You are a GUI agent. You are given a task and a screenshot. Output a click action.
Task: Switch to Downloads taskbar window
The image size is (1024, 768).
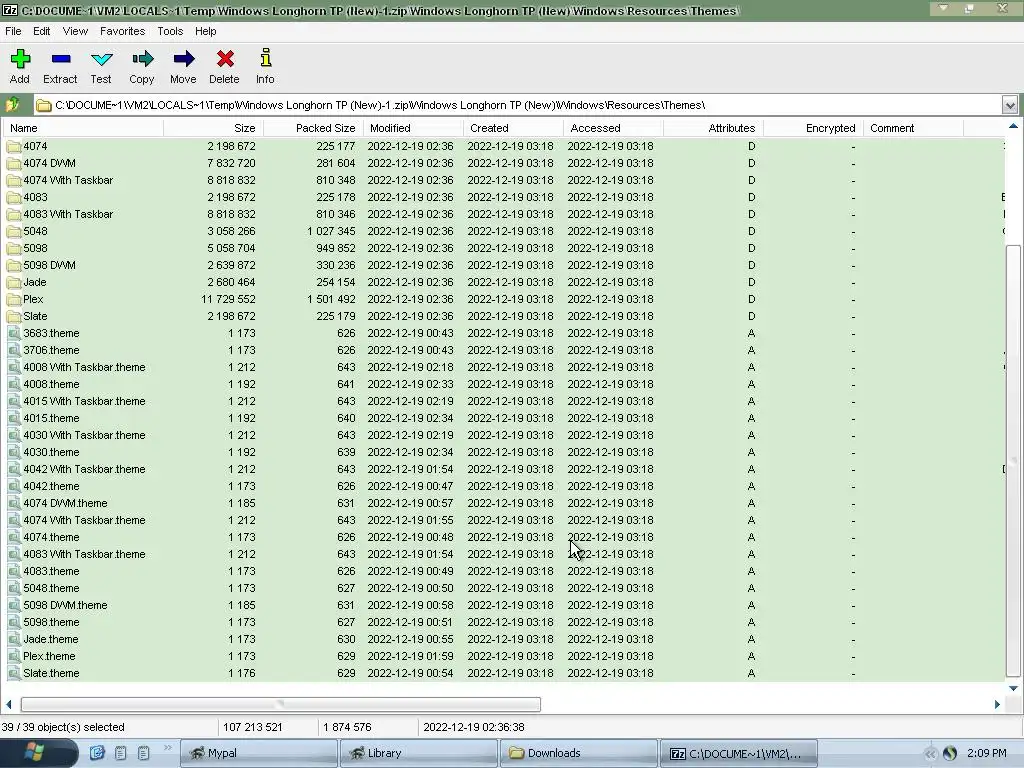pyautogui.click(x=579, y=753)
